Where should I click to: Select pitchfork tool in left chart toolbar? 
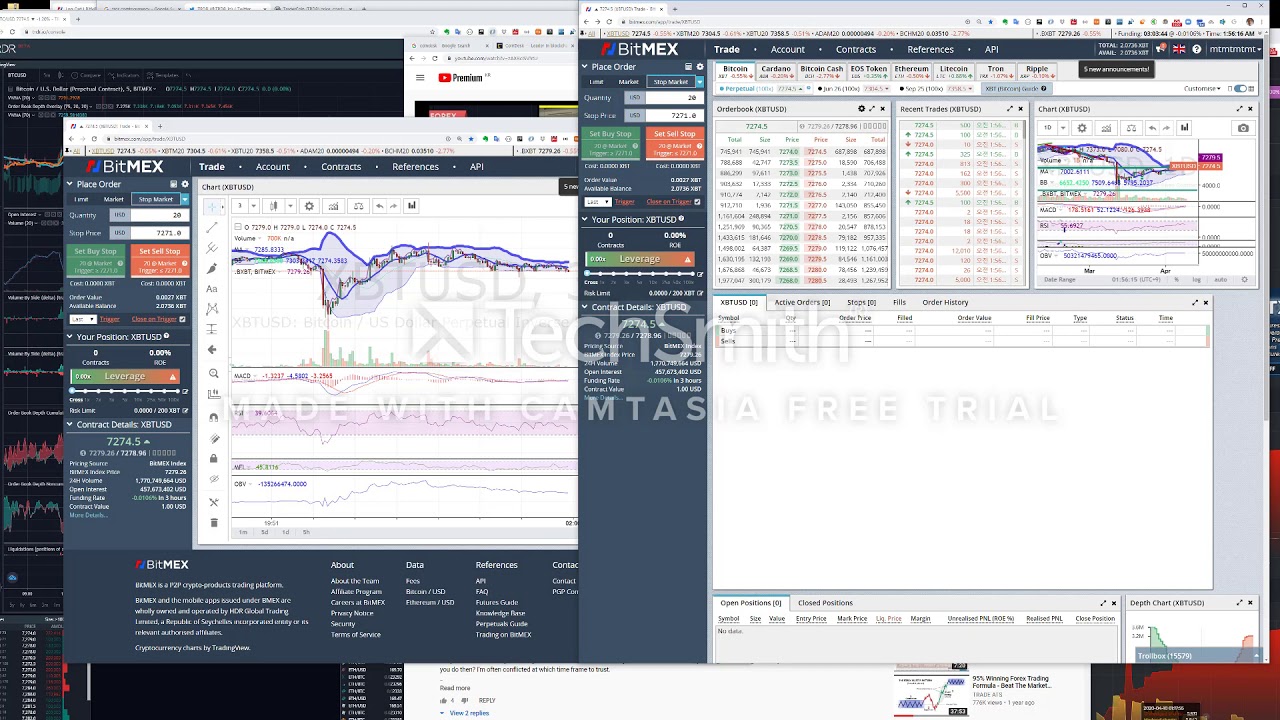pyautogui.click(x=212, y=247)
